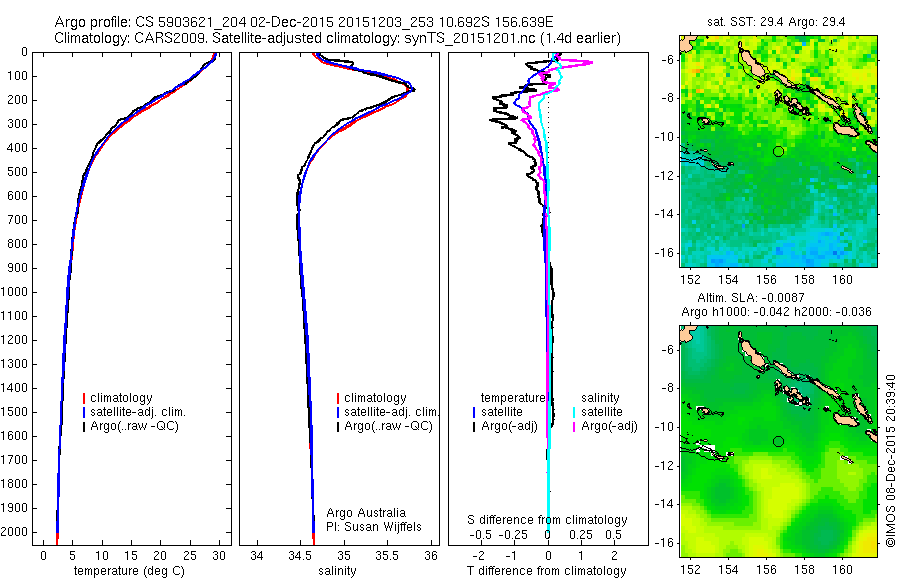900x580 pixels.
Task: Click the 'temperature (deg C)' axis label
Action: [x=130, y=571]
